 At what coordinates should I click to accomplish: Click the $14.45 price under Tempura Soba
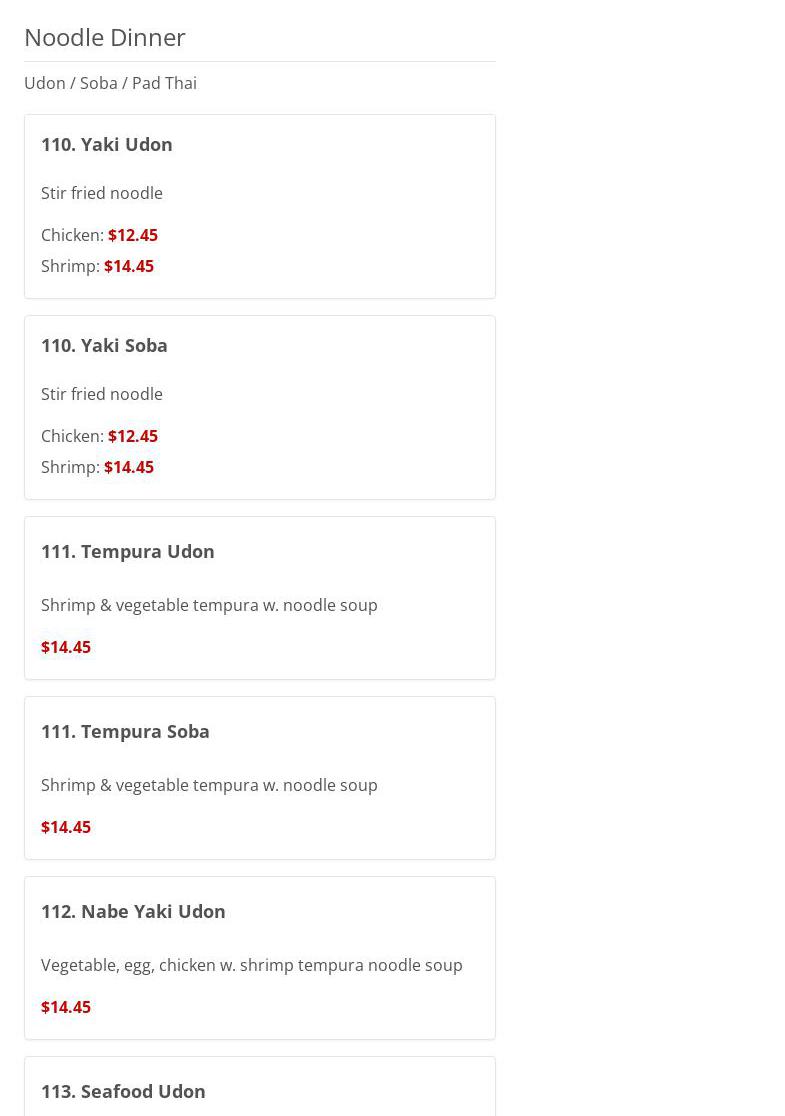[66, 827]
